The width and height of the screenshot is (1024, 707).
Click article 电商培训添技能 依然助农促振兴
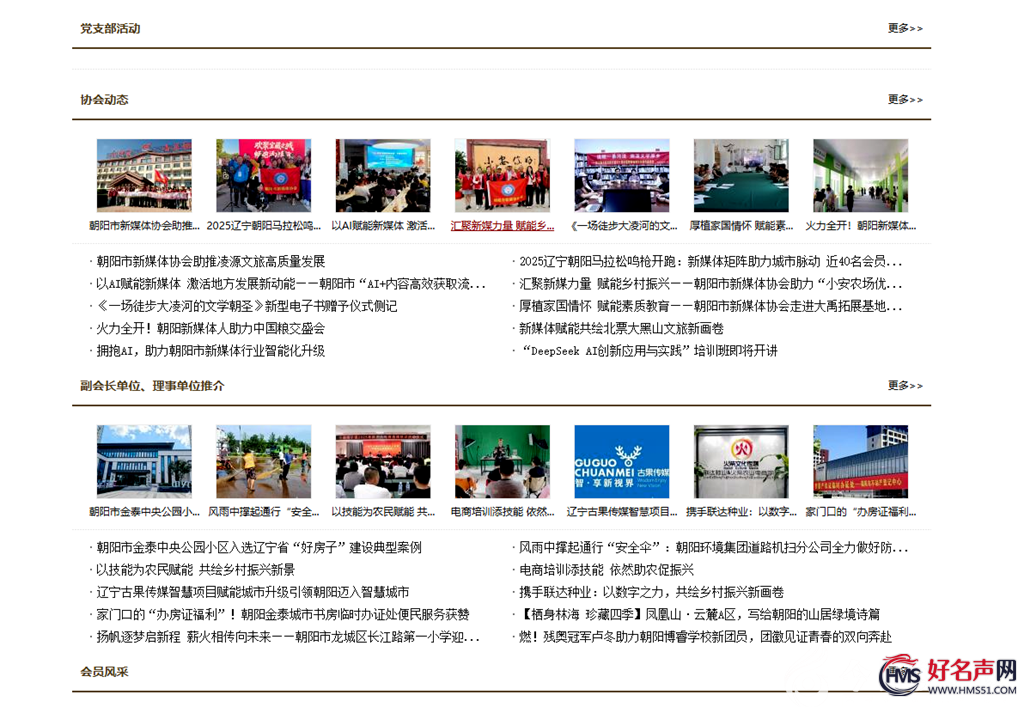[606, 569]
